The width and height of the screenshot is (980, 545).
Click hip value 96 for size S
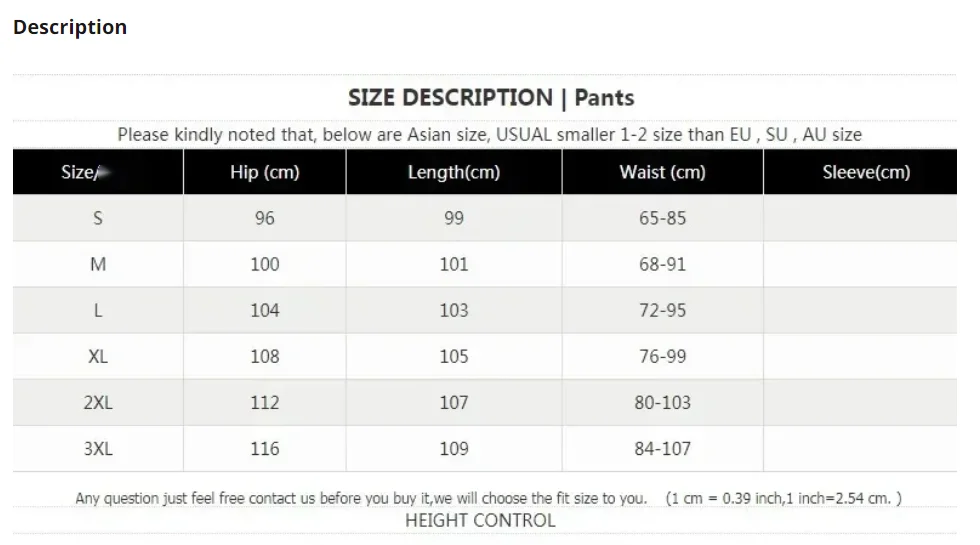tap(264, 218)
